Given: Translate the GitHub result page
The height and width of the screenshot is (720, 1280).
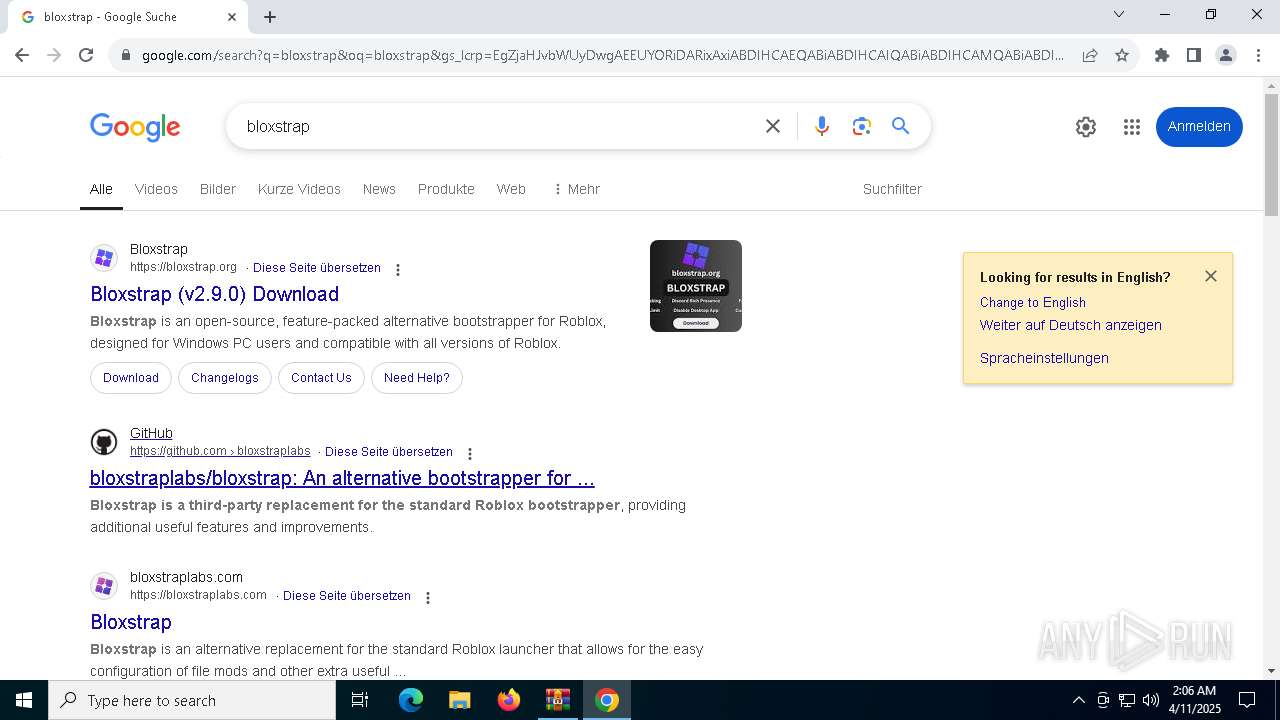Looking at the screenshot, I should [389, 452].
